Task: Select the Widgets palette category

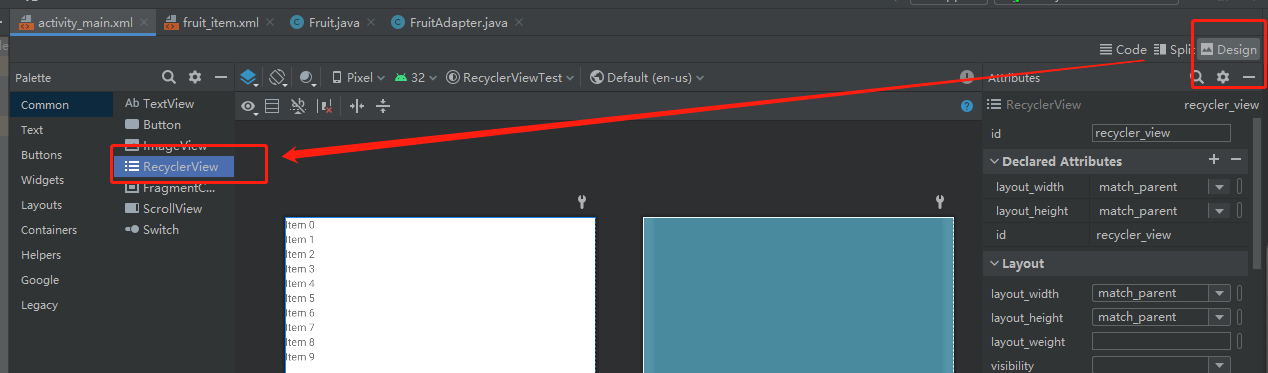Action: pyautogui.click(x=62, y=180)
